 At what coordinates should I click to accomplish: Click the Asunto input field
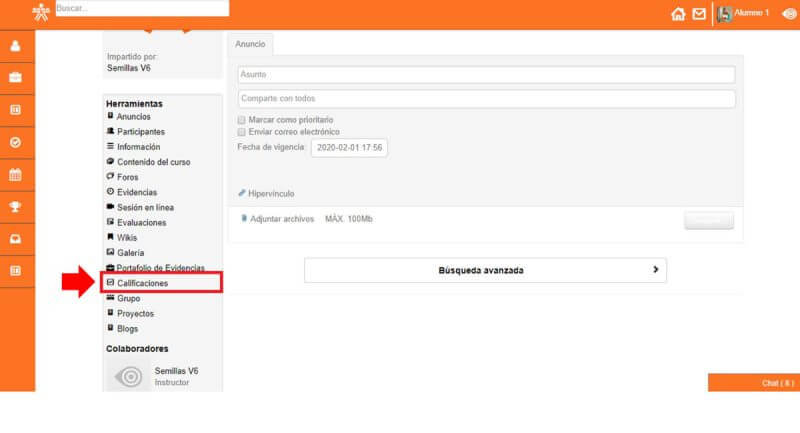pyautogui.click(x=486, y=75)
